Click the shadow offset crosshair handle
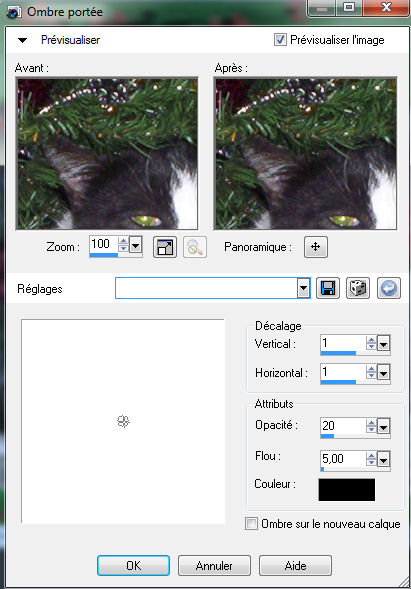Image resolution: width=411 pixels, height=589 pixels. click(123, 421)
